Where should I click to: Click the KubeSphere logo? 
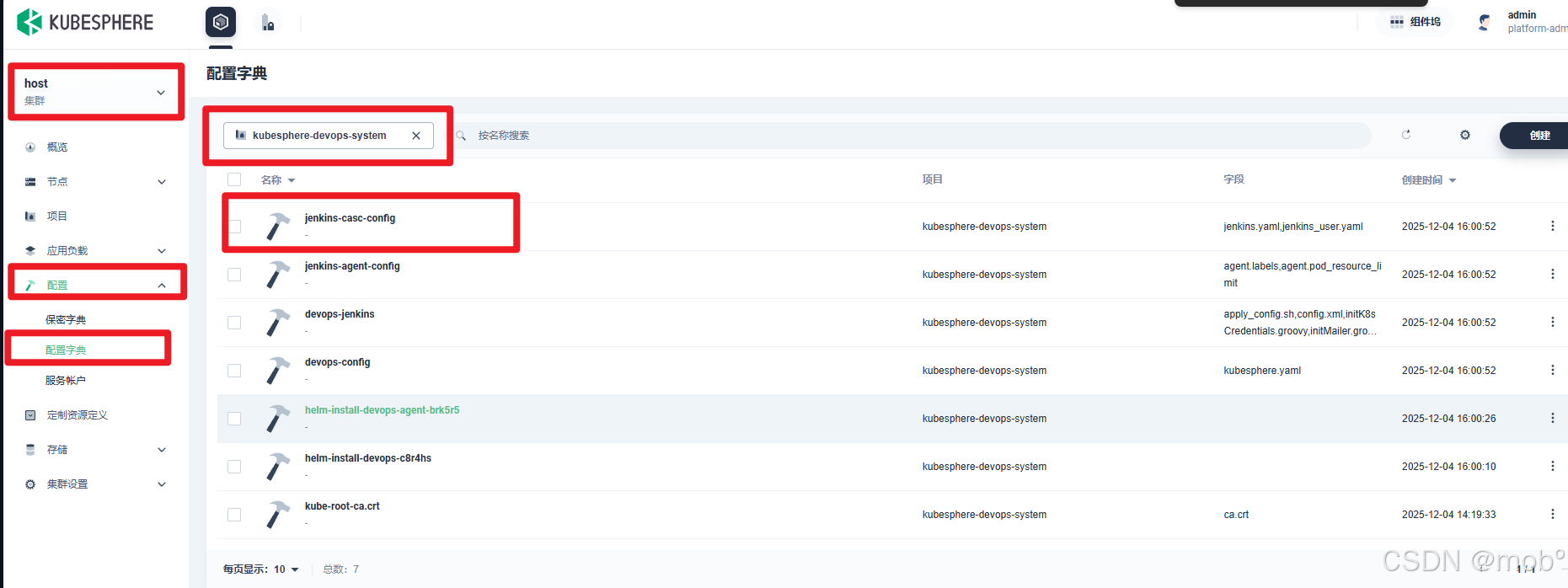pos(85,22)
